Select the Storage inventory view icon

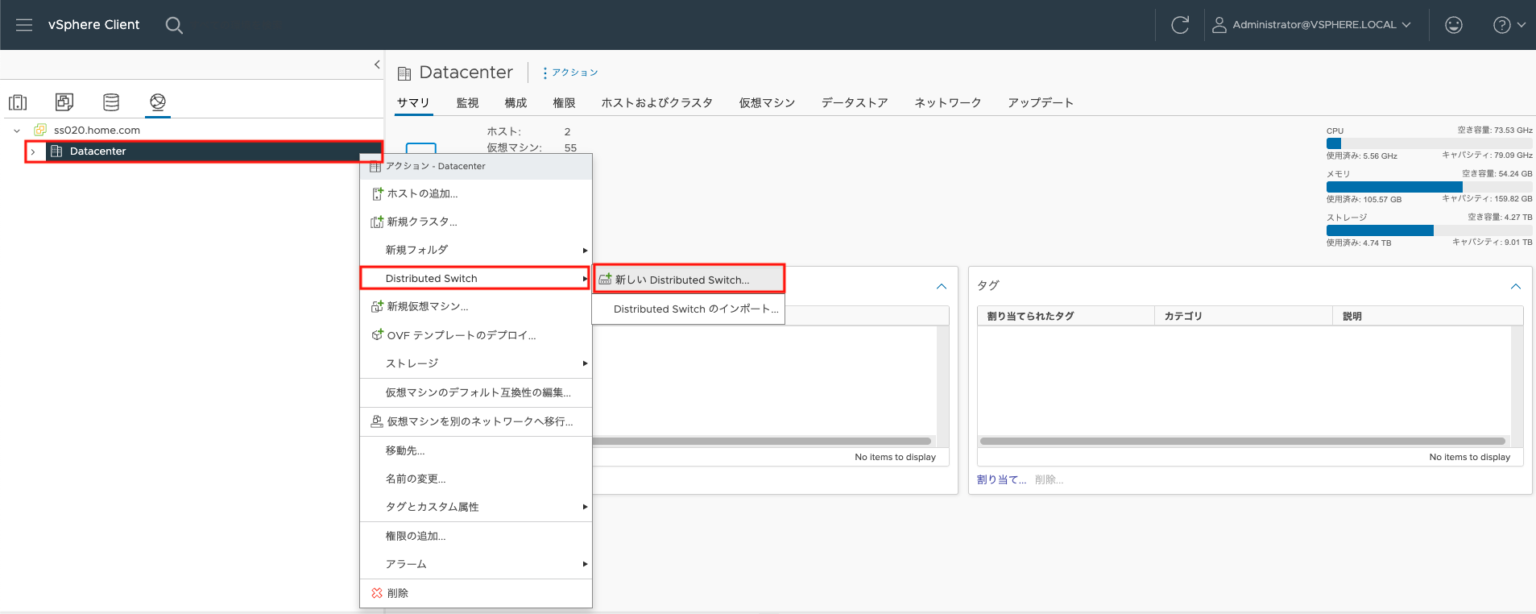click(110, 101)
